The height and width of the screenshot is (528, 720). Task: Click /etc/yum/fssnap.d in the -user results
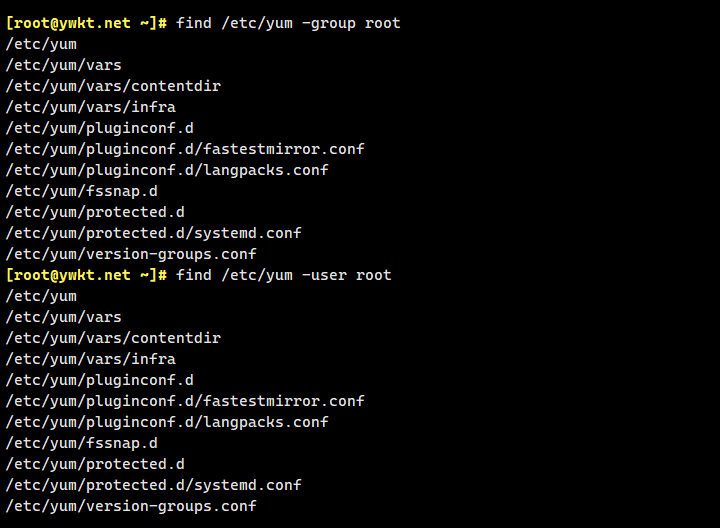coord(82,443)
